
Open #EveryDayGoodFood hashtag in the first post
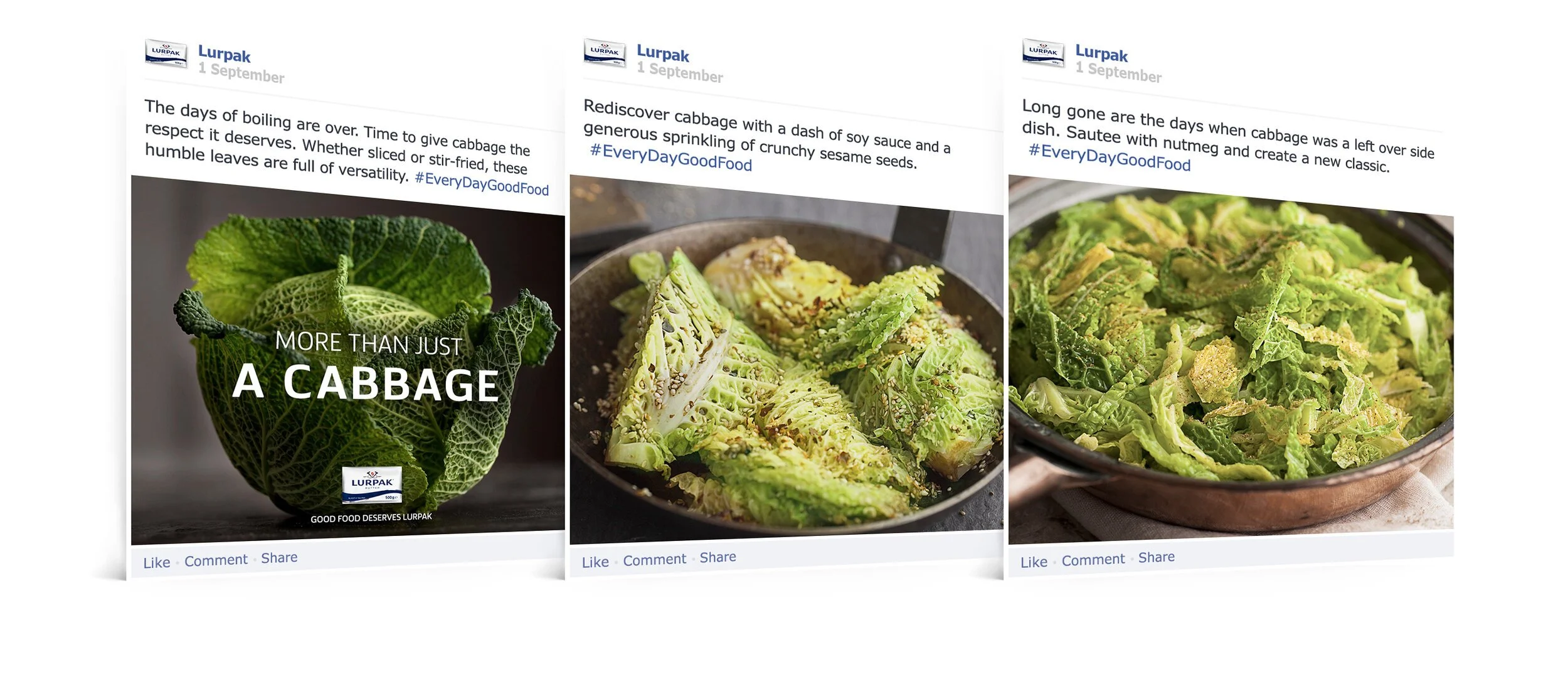482,184
